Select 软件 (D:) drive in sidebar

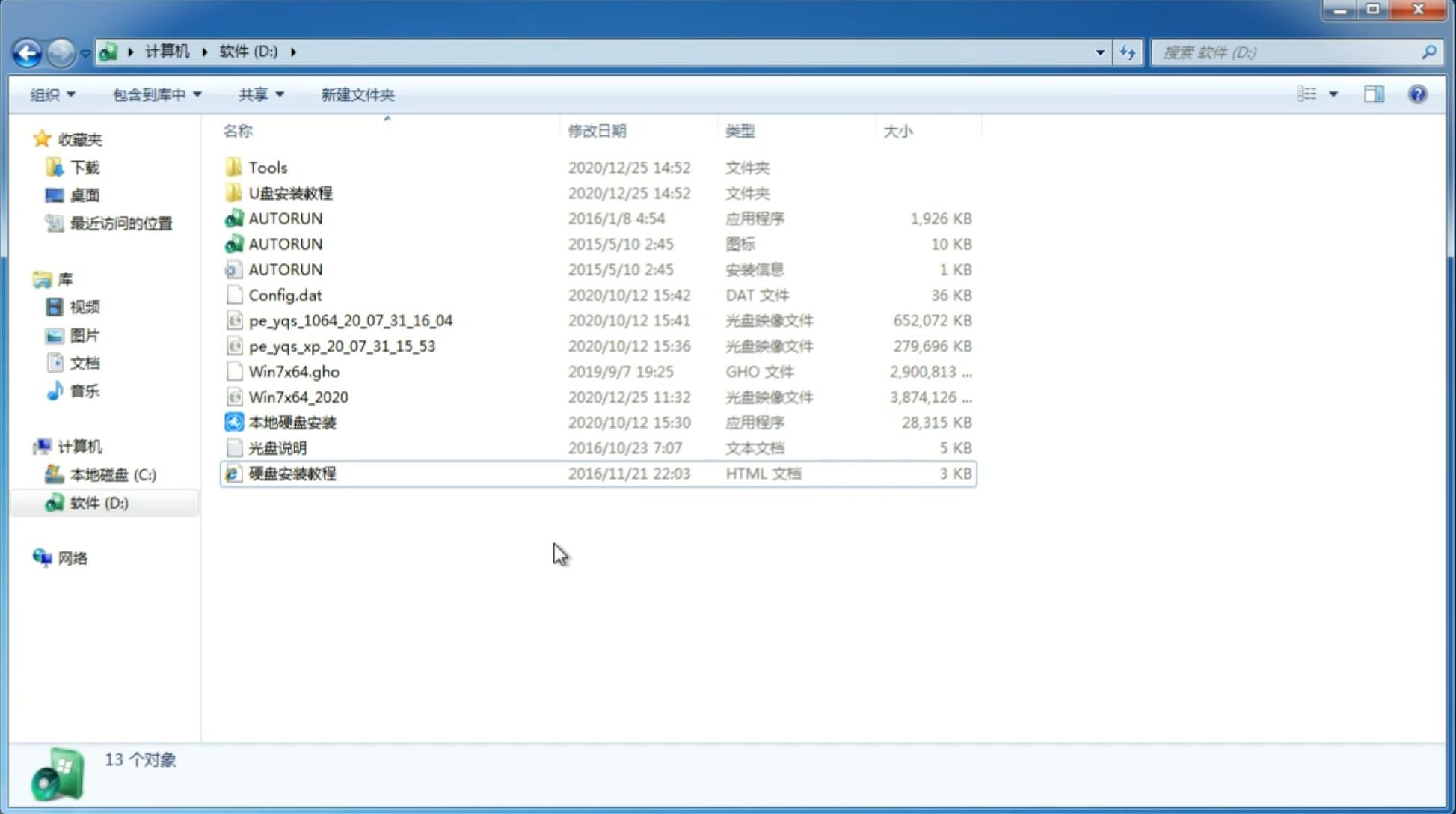pyautogui.click(x=99, y=502)
